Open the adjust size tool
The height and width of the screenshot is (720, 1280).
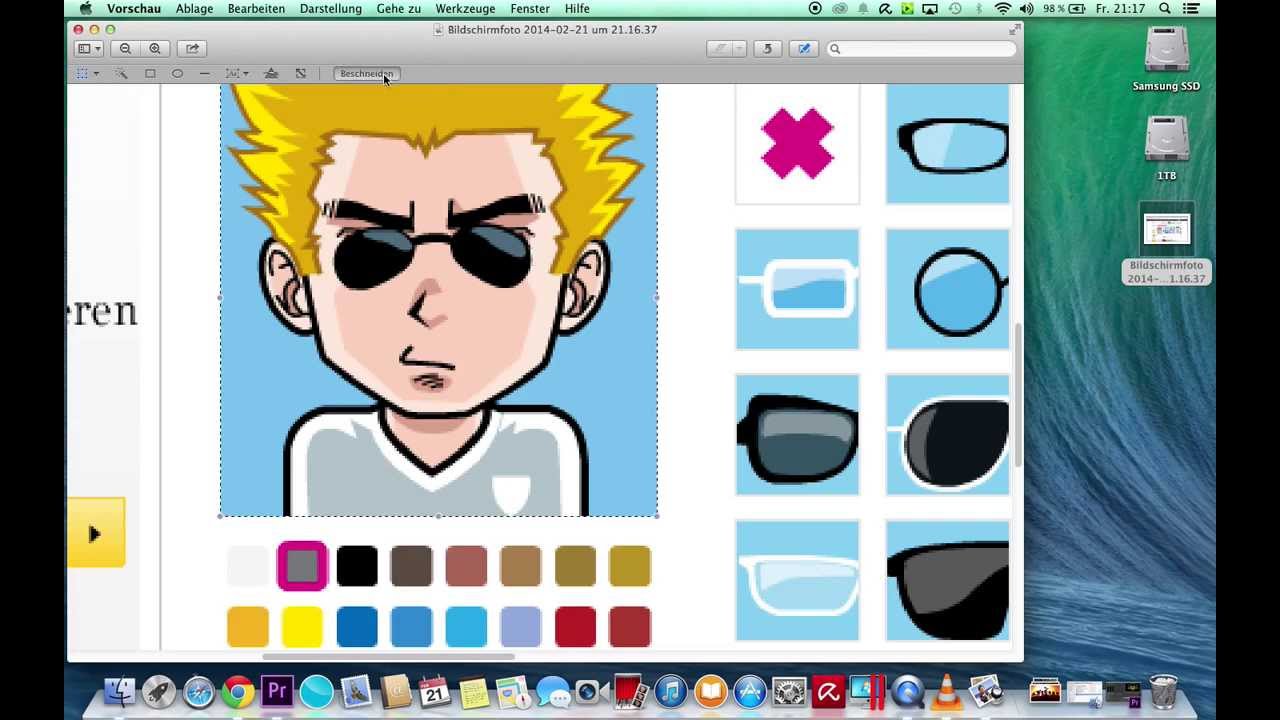[x=300, y=73]
